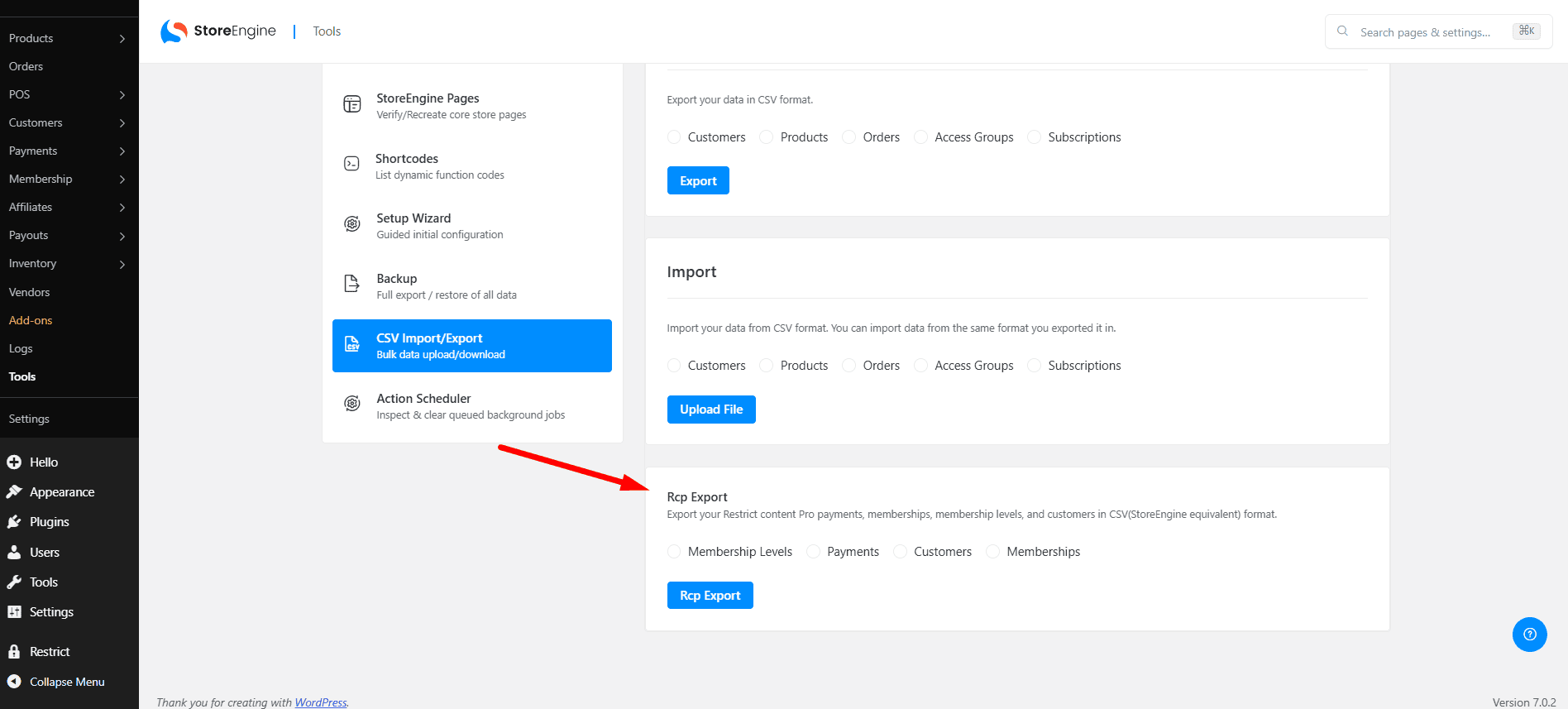Click the Plugins plug icon
This screenshot has width=1568, height=709.
(x=14, y=522)
